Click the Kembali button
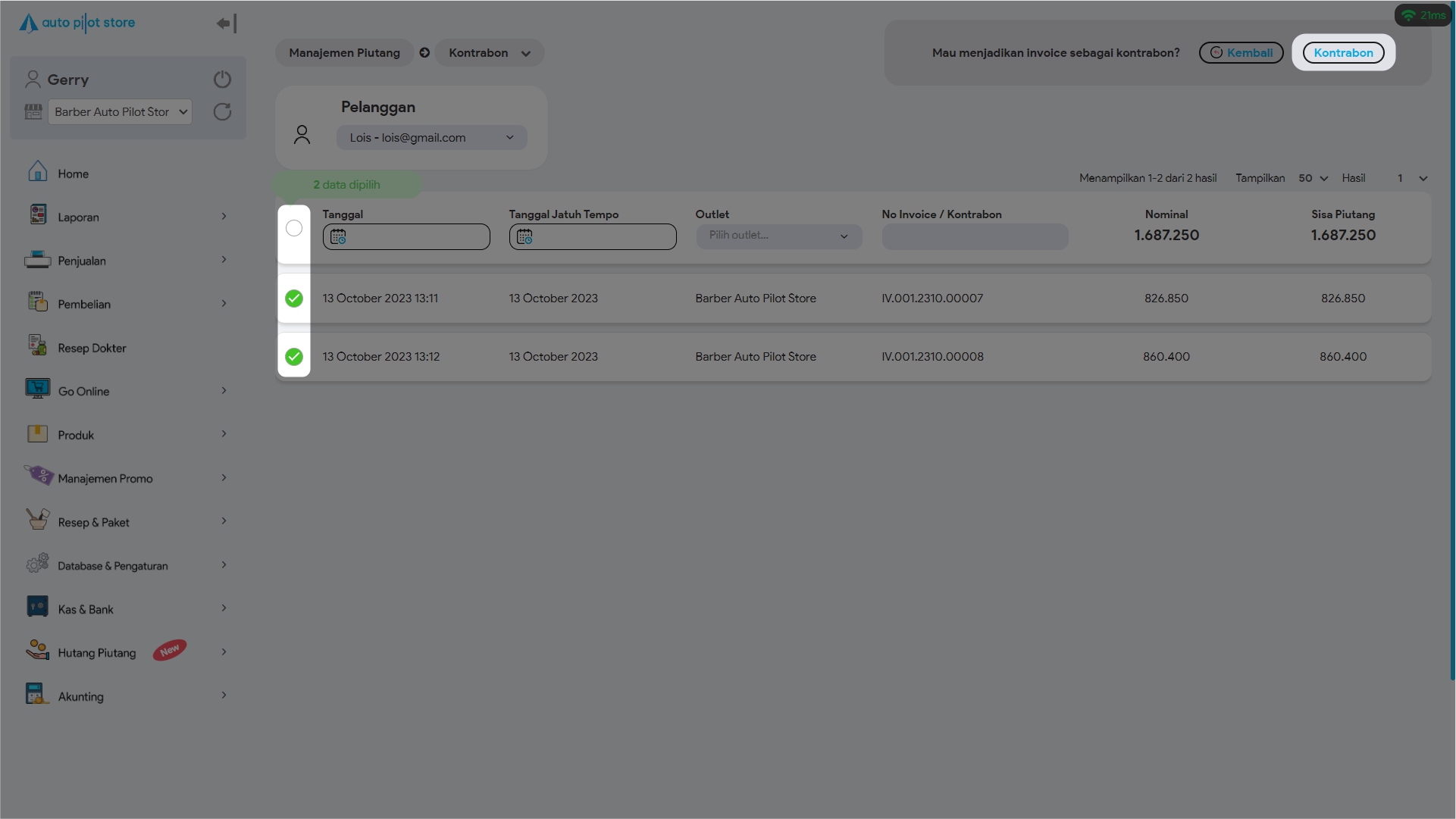 pyautogui.click(x=1241, y=53)
